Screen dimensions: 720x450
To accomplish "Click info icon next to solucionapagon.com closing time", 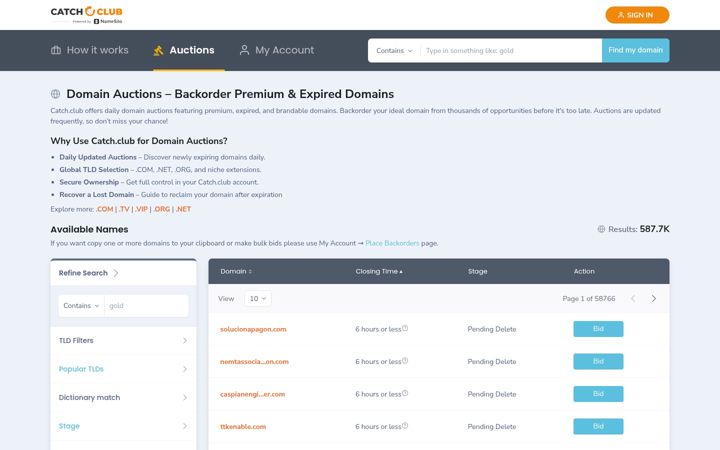I will 405,328.
